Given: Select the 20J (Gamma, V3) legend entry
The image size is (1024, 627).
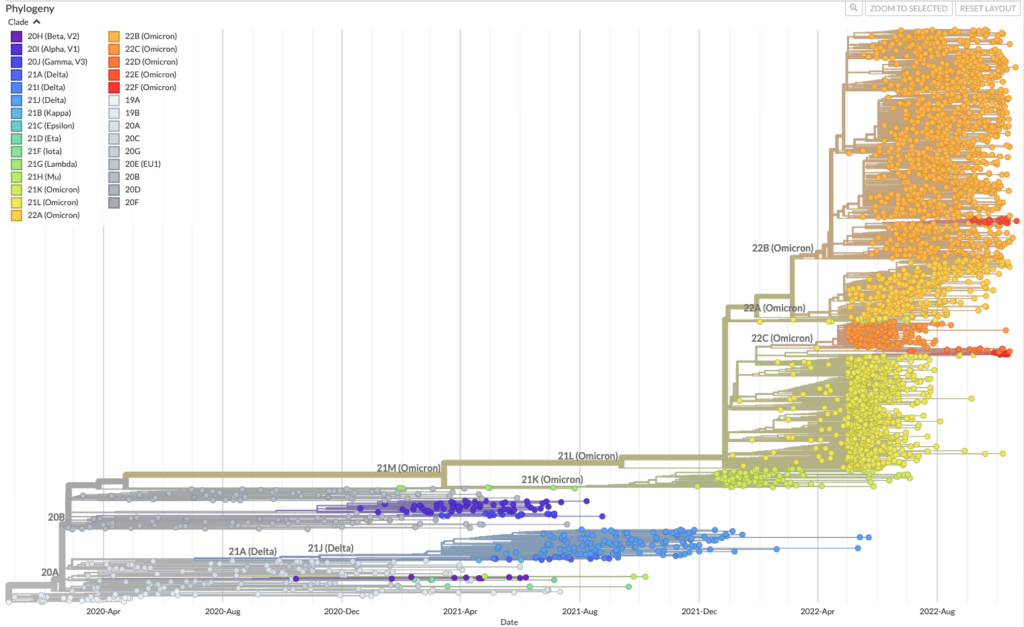Looking at the screenshot, I should pyautogui.click(x=14, y=61).
